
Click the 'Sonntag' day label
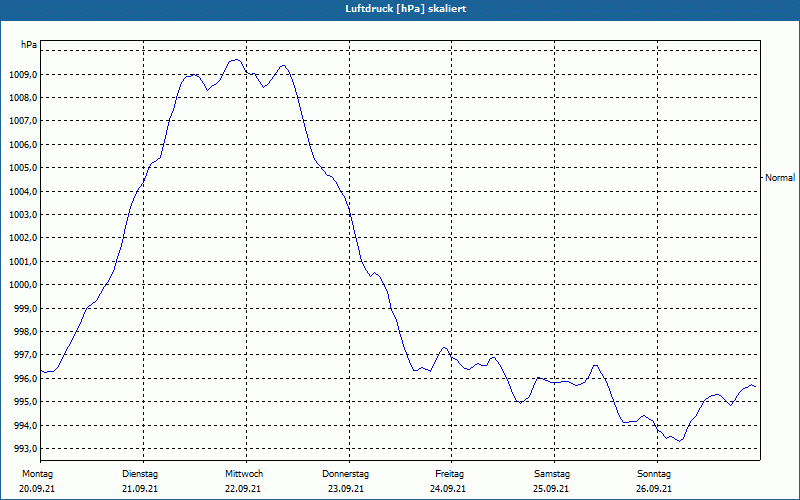tap(654, 474)
